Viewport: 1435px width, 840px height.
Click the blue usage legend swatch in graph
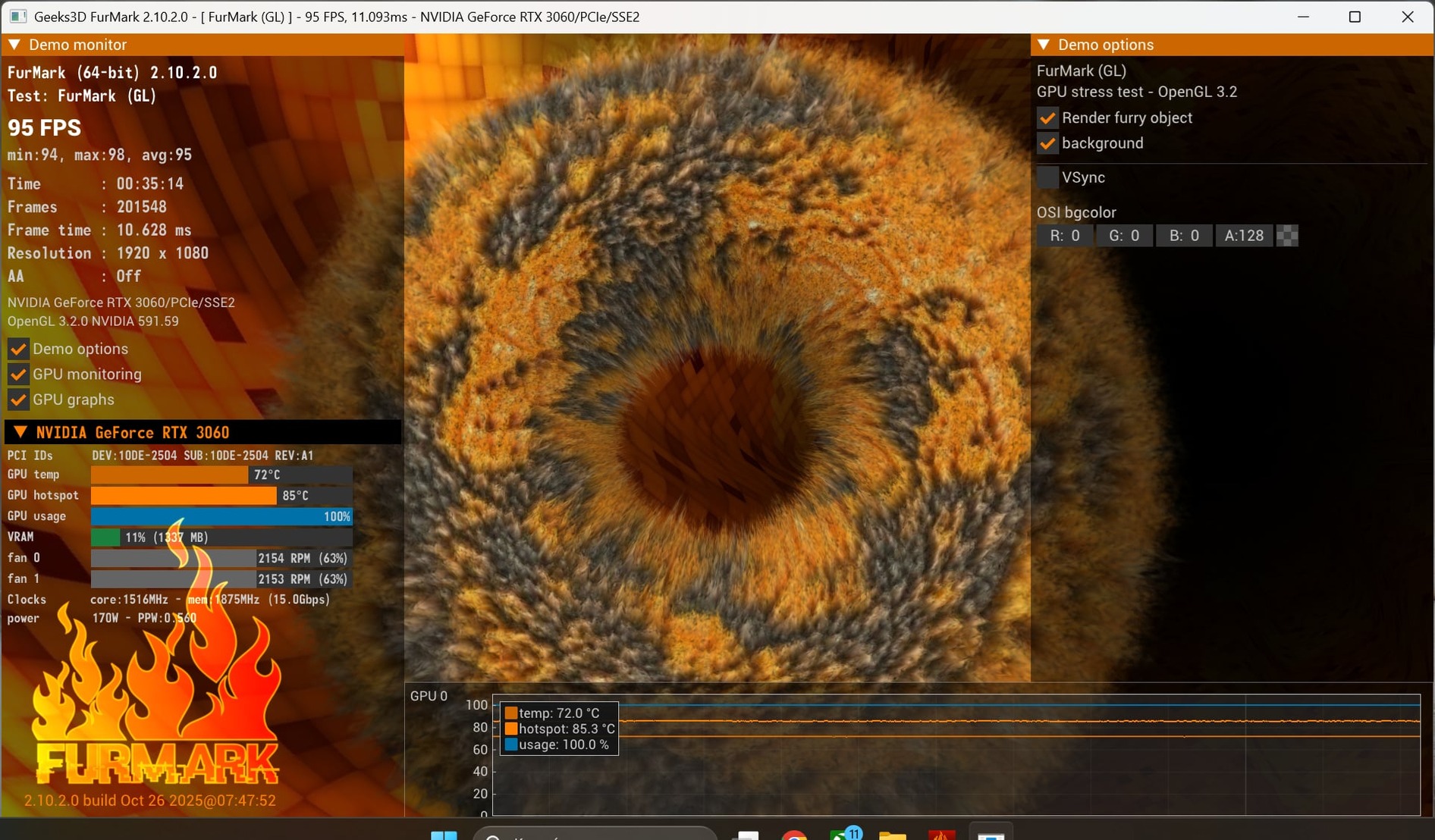(511, 745)
